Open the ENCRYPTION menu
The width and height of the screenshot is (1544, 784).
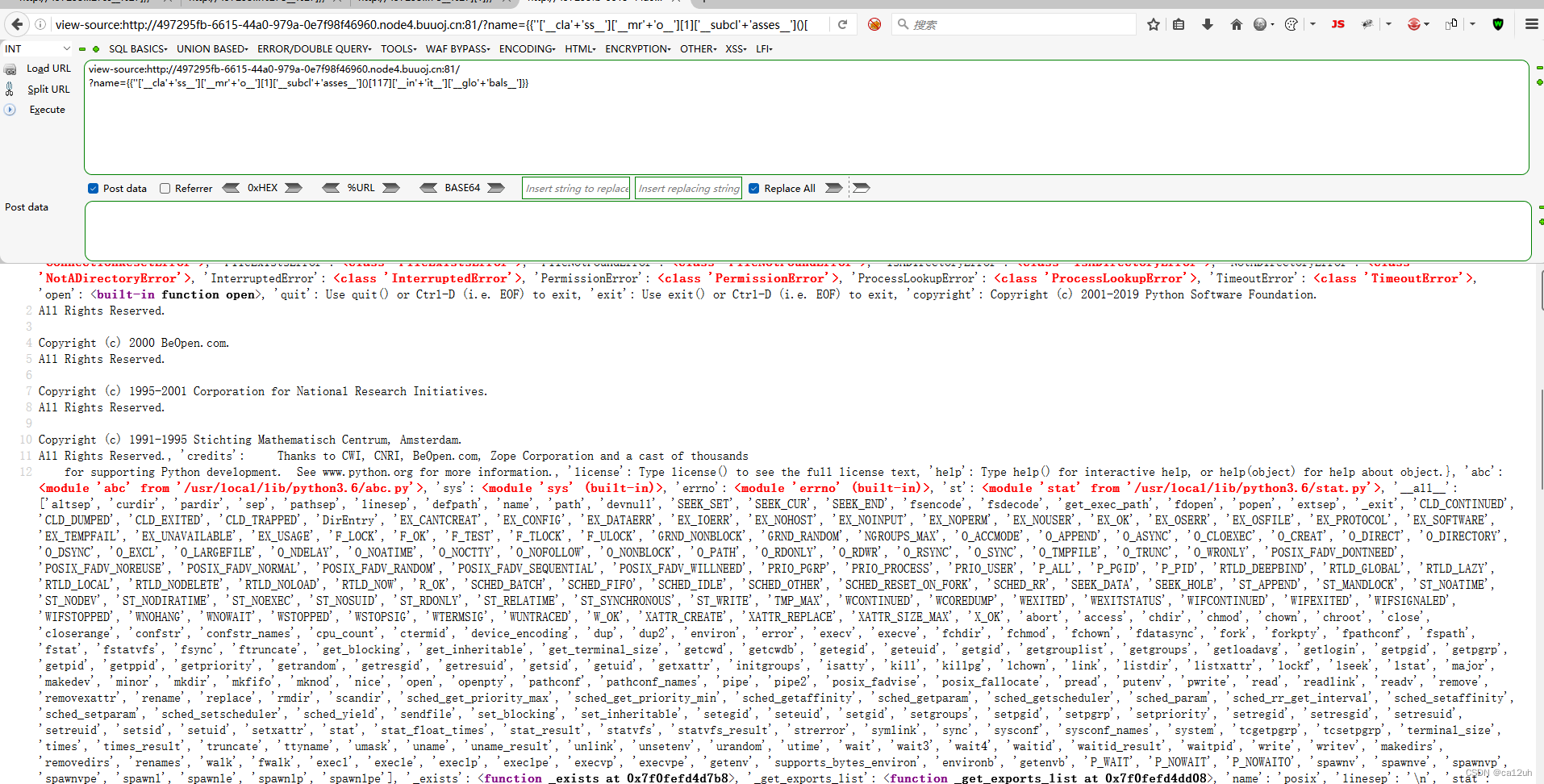[x=637, y=49]
